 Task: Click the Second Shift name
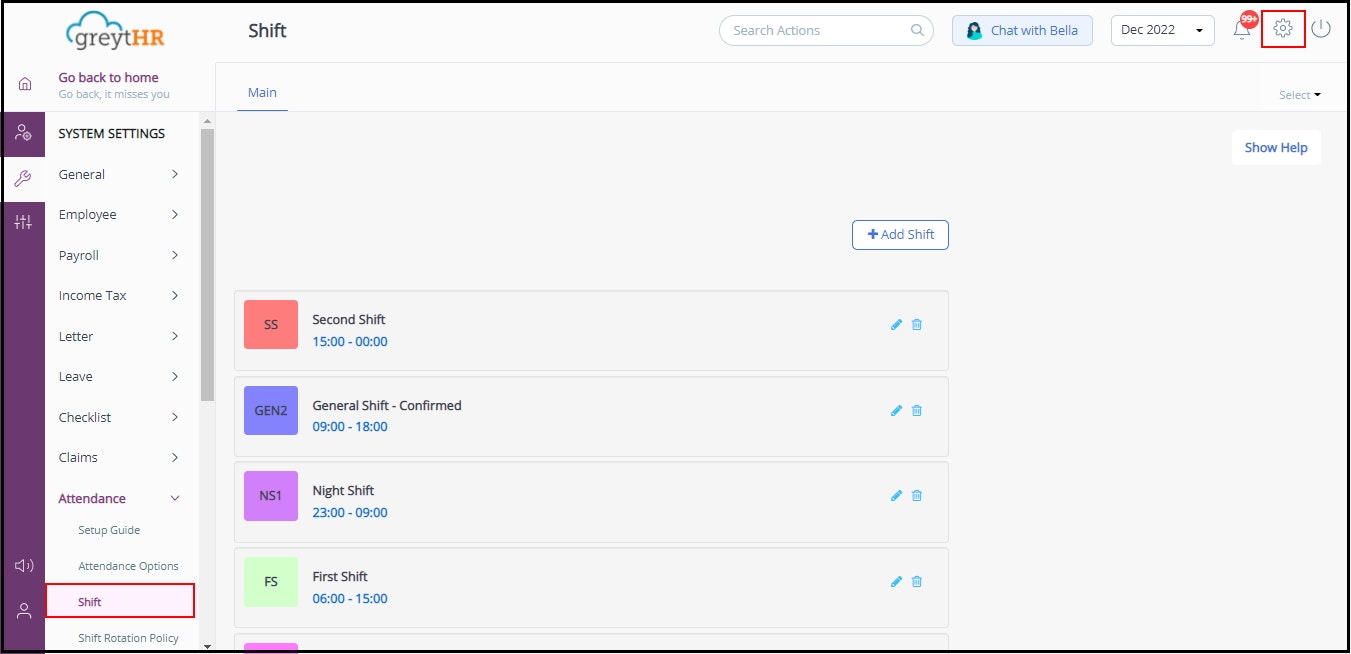pos(349,320)
